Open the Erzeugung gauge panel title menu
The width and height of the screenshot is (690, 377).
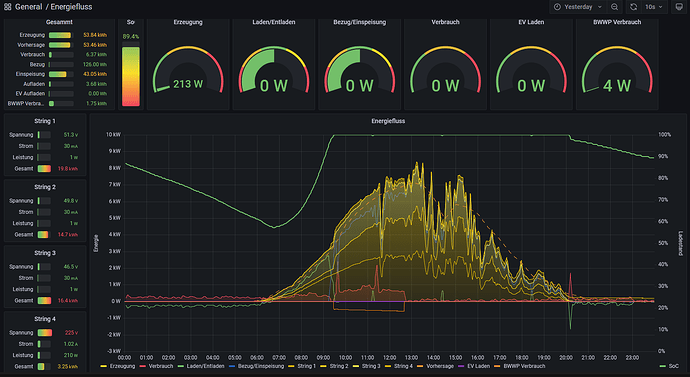188,22
